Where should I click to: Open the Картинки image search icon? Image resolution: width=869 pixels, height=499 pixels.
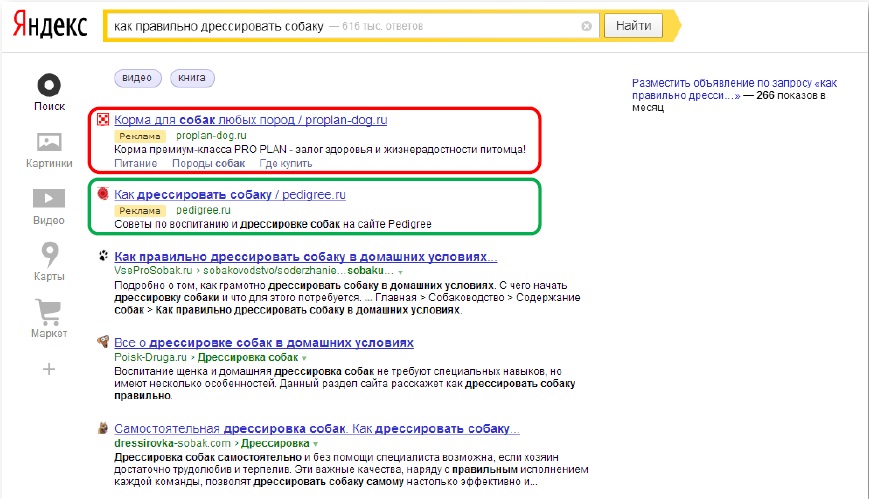coord(49,142)
